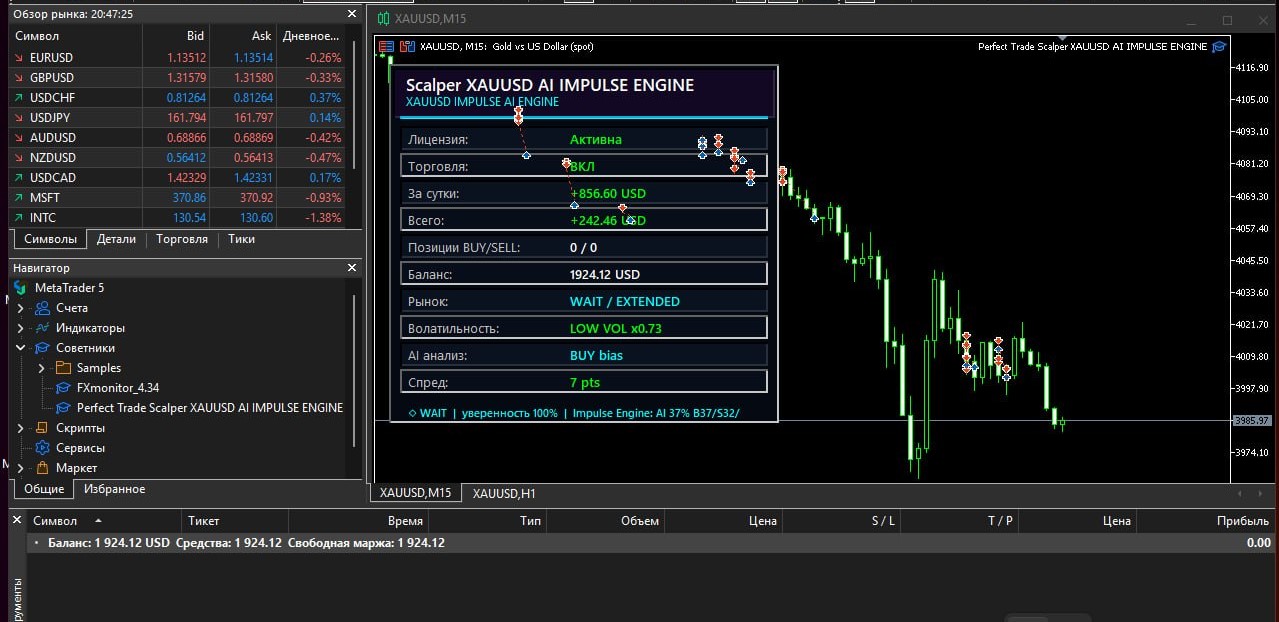1279x622 pixels.
Task: Click the current price label 3985.97 on axis
Action: [x=1252, y=421]
